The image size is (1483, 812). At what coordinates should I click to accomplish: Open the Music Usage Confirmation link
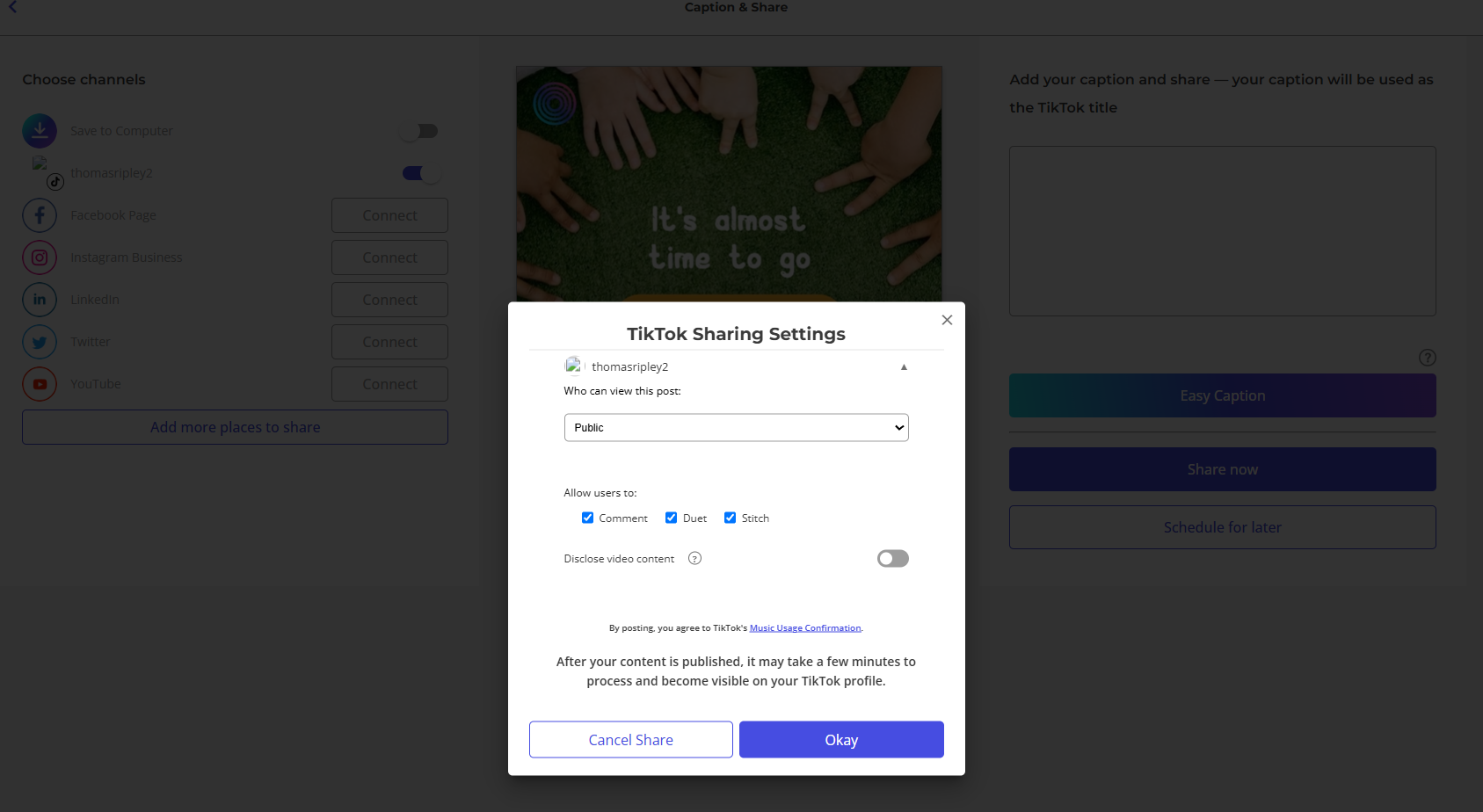805,628
